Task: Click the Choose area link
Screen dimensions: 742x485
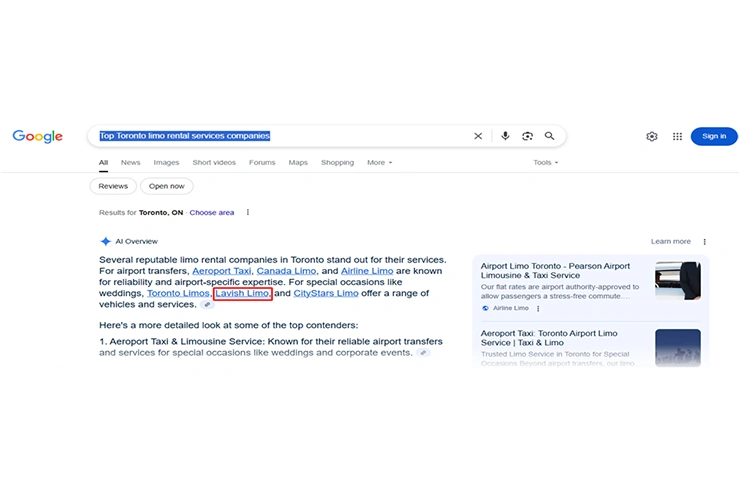Action: 212,212
